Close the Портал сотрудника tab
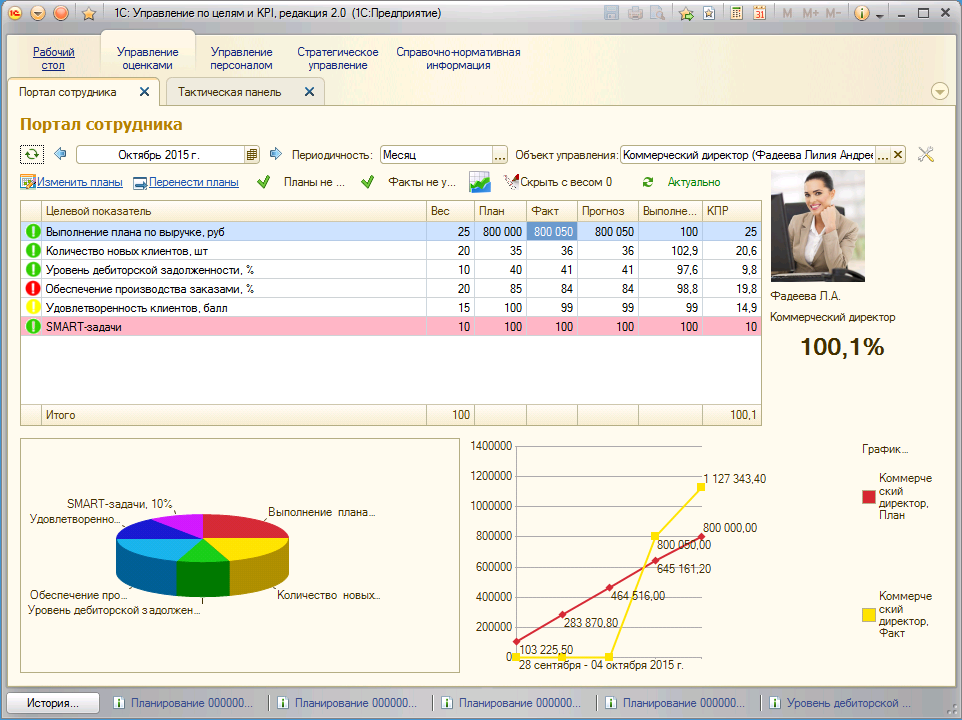Screen dimensions: 962x720 tap(144, 92)
